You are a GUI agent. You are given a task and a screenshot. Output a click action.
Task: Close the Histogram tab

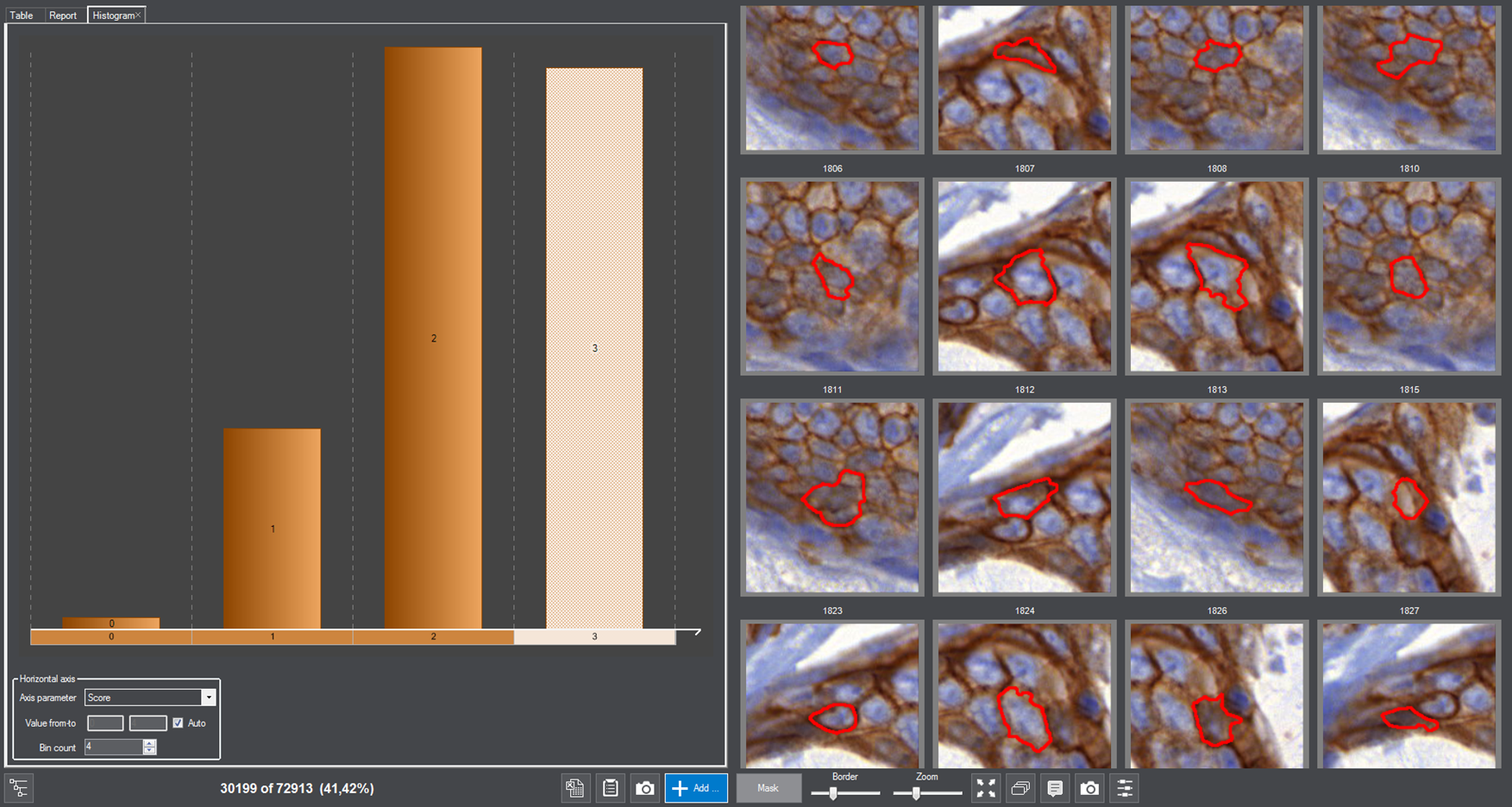tap(138, 16)
